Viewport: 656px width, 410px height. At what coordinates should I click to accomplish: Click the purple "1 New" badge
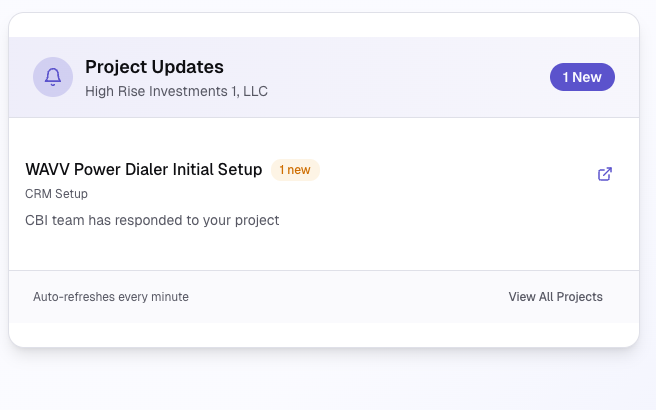(x=582, y=77)
